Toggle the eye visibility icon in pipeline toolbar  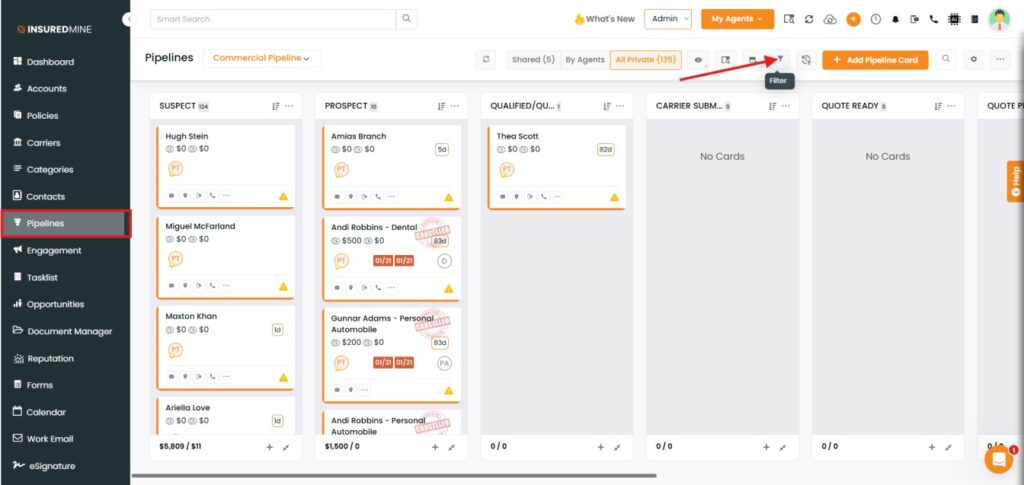coord(697,60)
